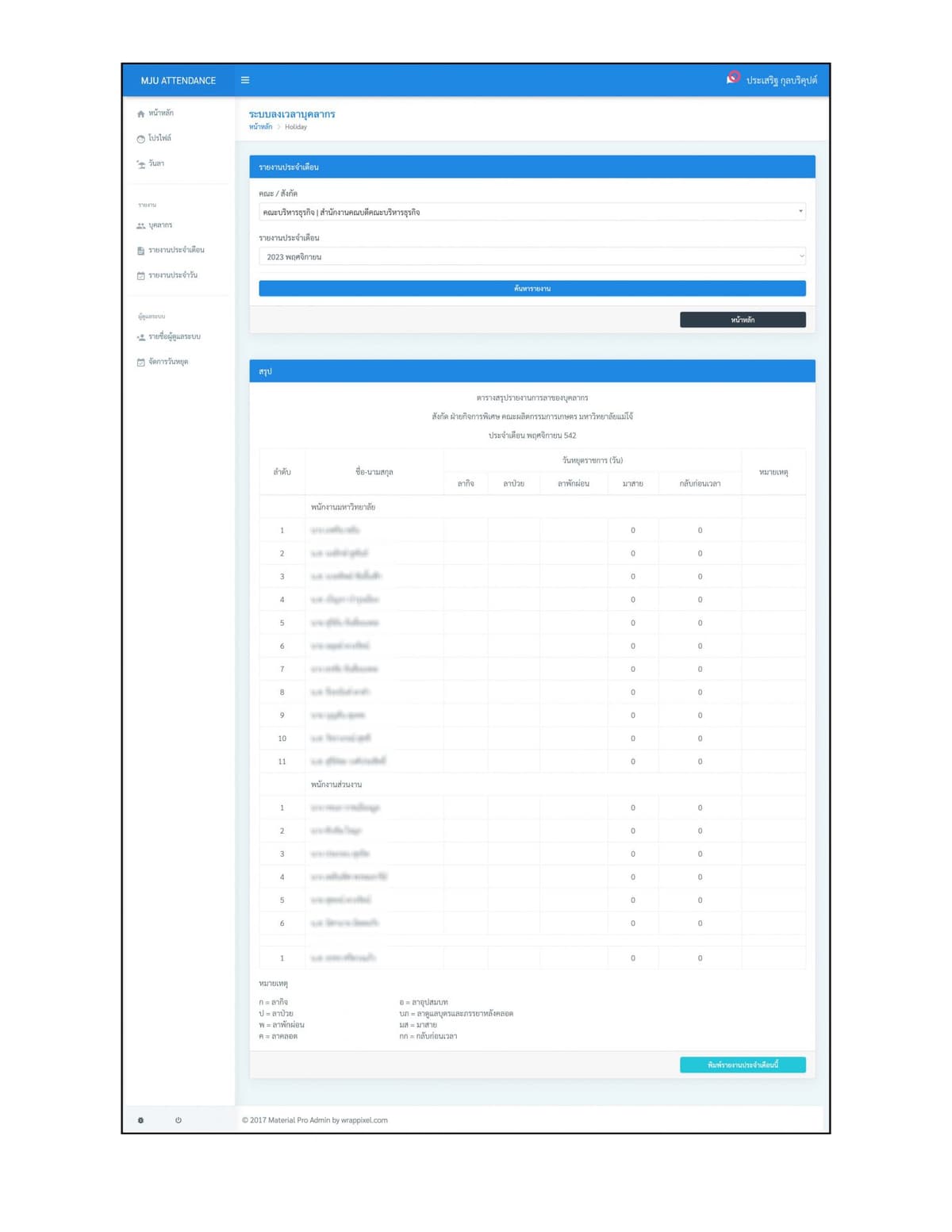952x1232 pixels.
Task: Click the หมายเหตุ column header in table
Action: point(773,472)
